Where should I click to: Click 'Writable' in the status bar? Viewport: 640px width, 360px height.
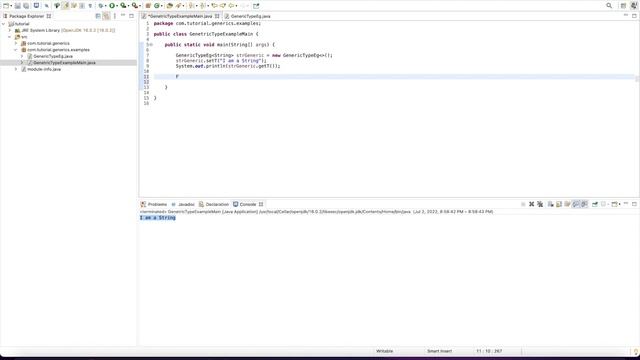(384, 351)
